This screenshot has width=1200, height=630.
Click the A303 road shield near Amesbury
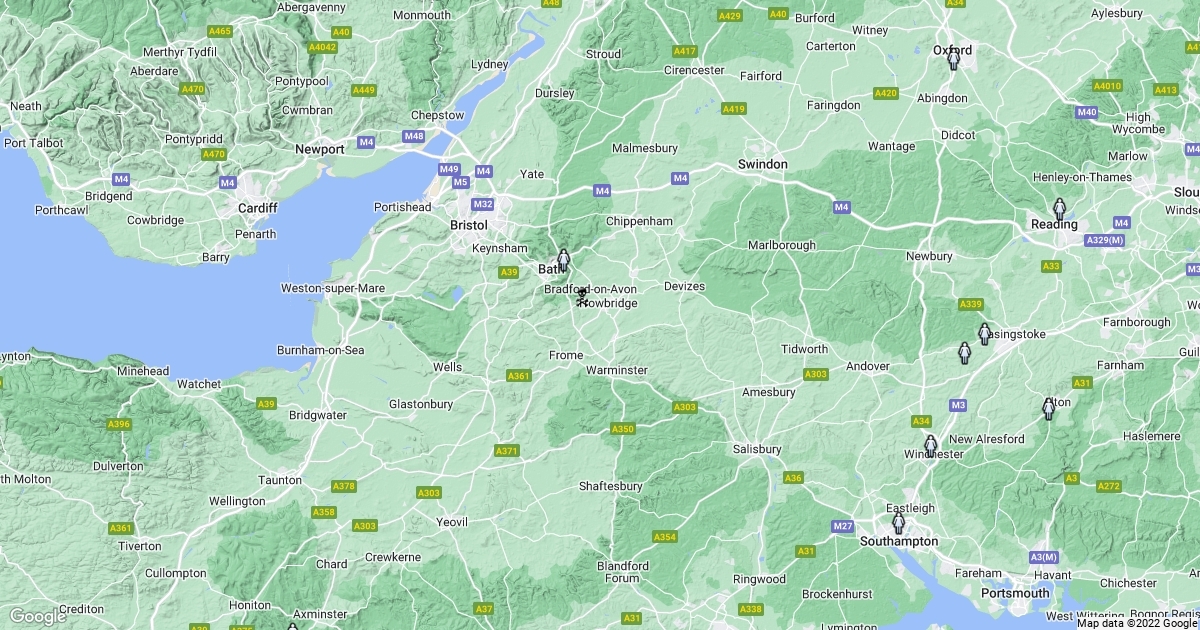click(816, 374)
